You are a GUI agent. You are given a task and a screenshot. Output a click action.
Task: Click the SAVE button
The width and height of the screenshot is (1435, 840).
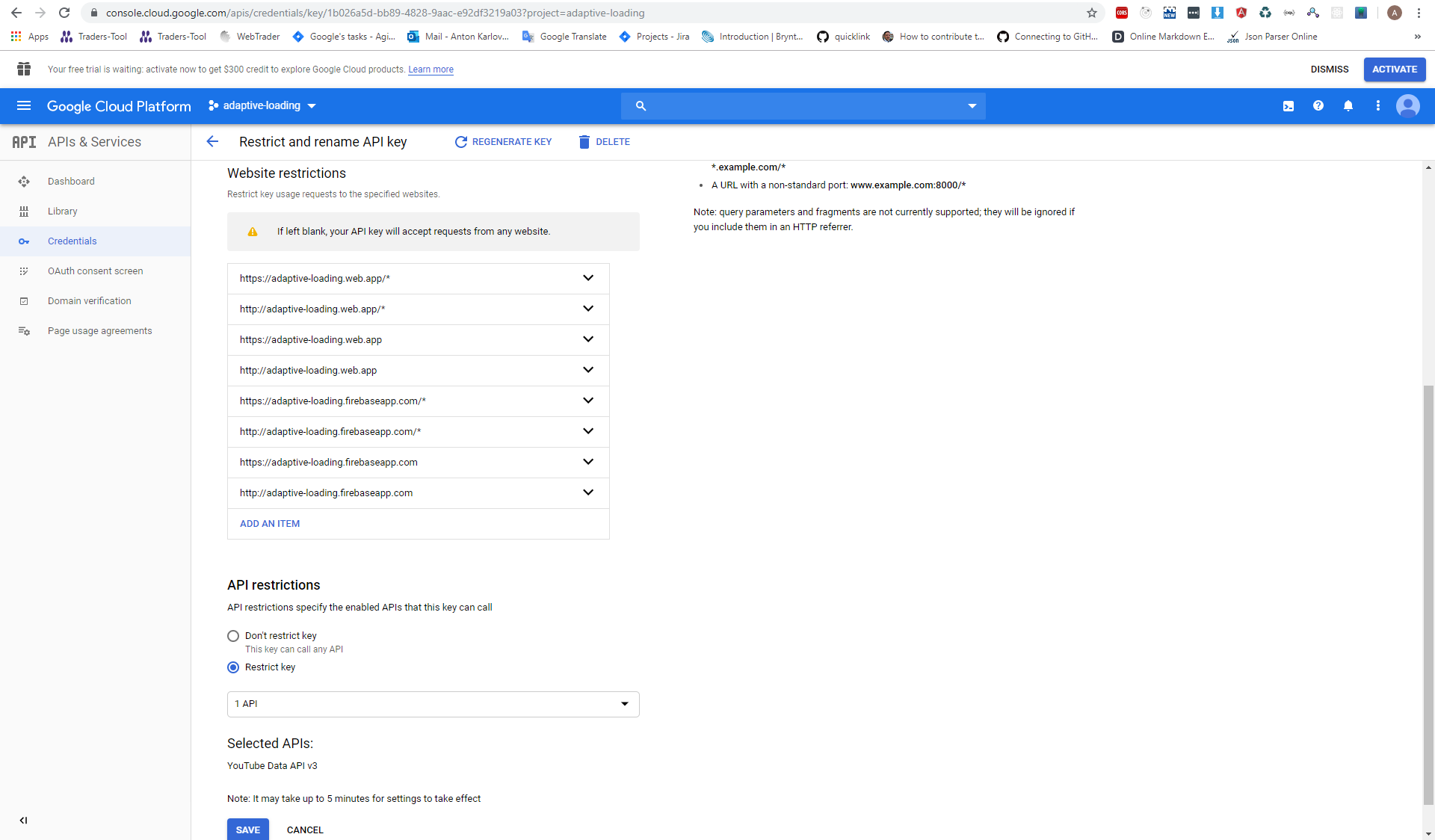[x=247, y=830]
